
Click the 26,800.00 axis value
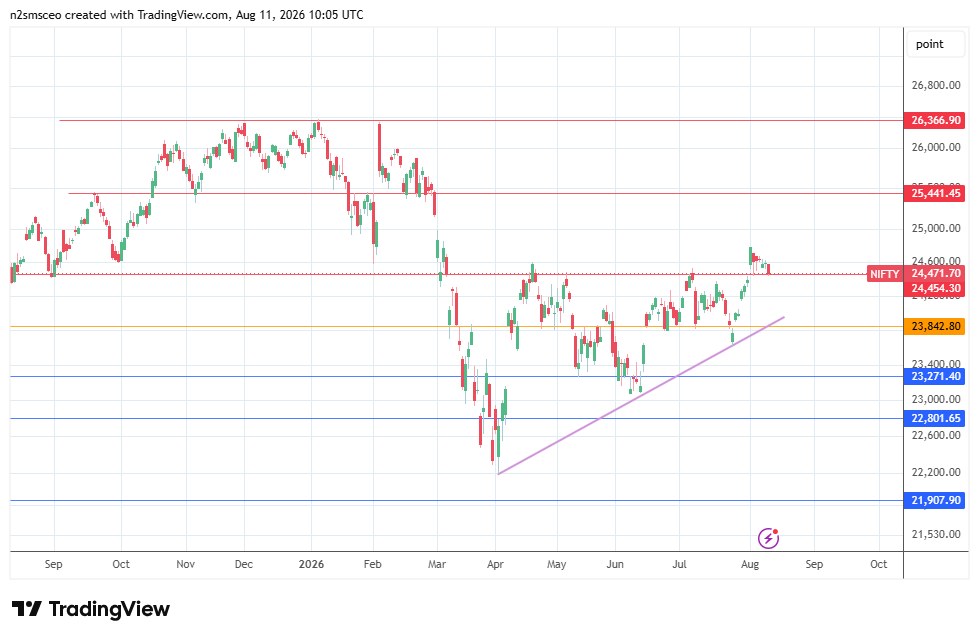pos(936,86)
